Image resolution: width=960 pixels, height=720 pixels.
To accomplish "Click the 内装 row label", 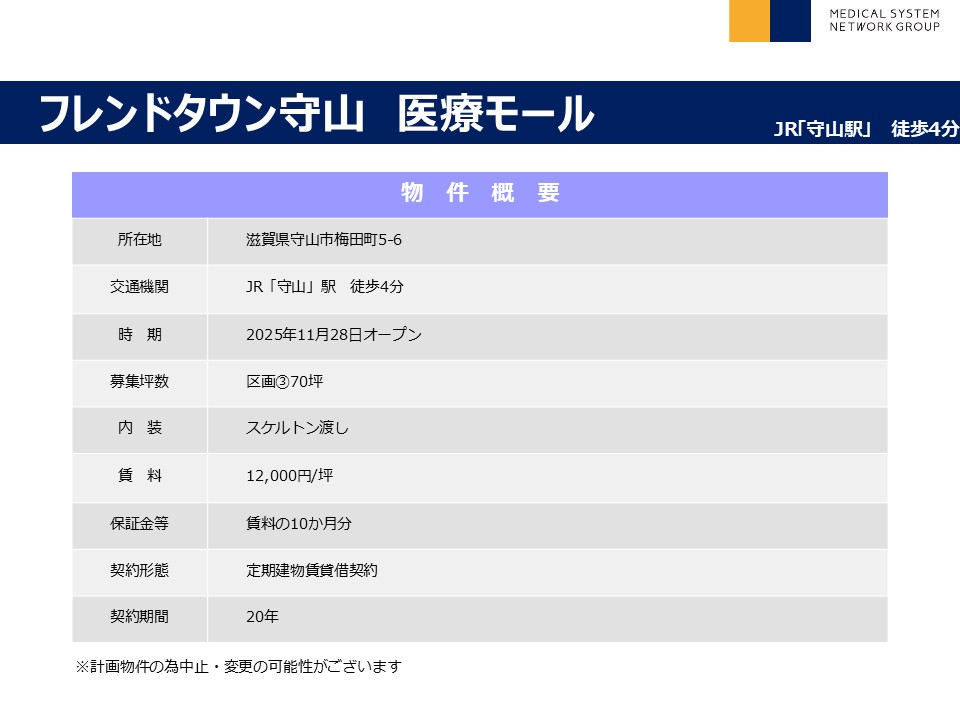I will tap(139, 428).
